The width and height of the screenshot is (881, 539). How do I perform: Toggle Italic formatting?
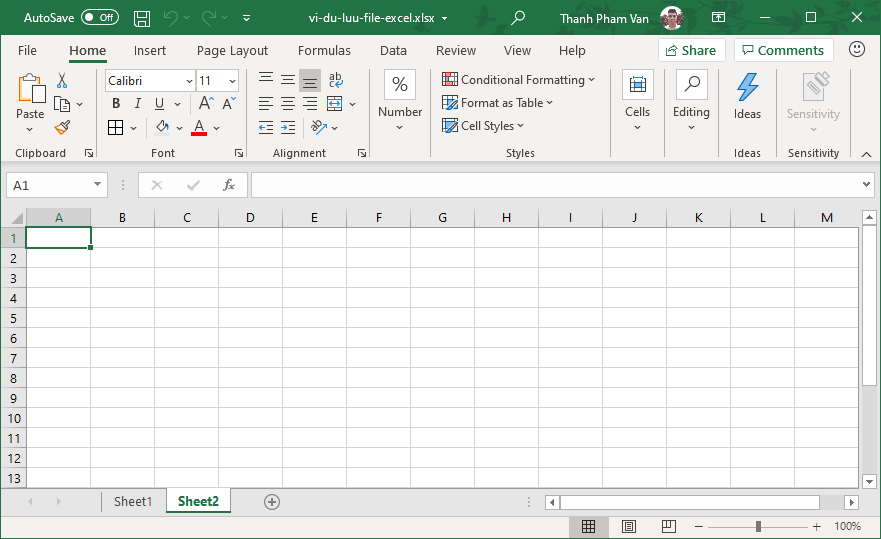pos(138,103)
